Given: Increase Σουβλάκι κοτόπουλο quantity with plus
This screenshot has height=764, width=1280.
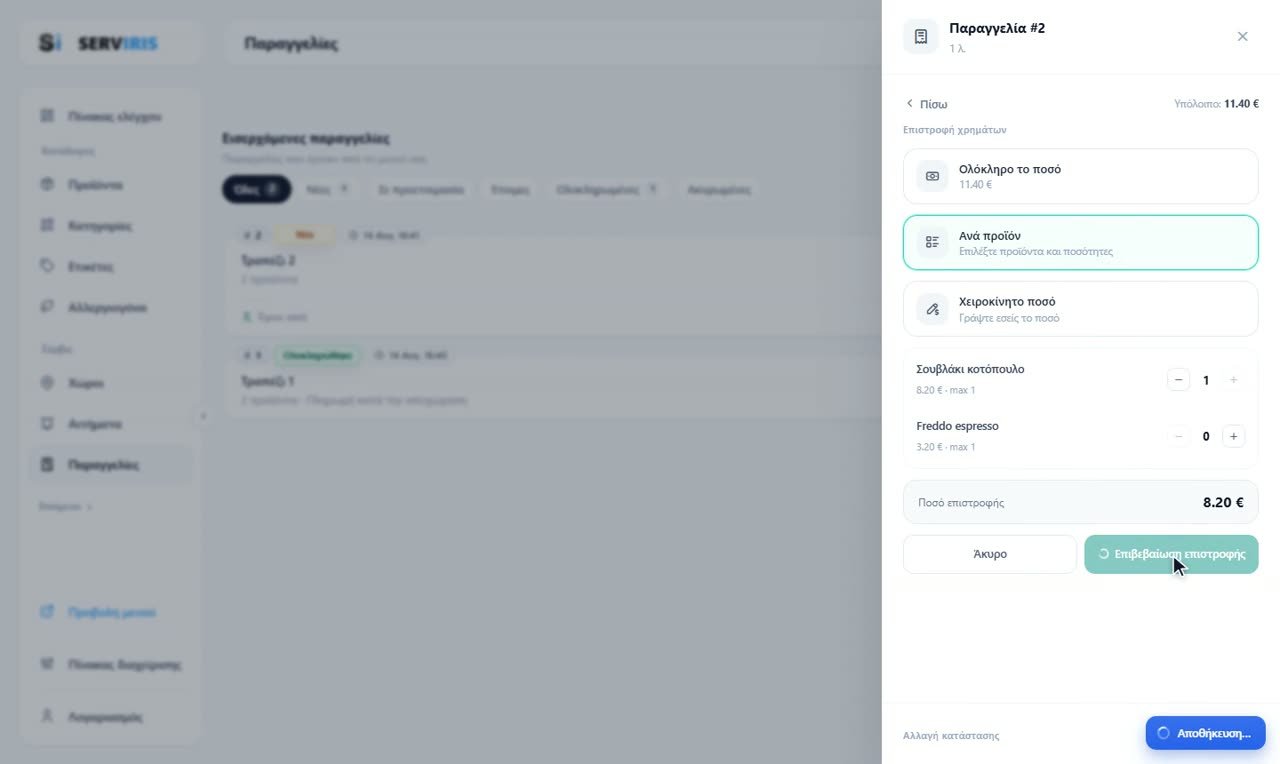Looking at the screenshot, I should coord(1233,380).
